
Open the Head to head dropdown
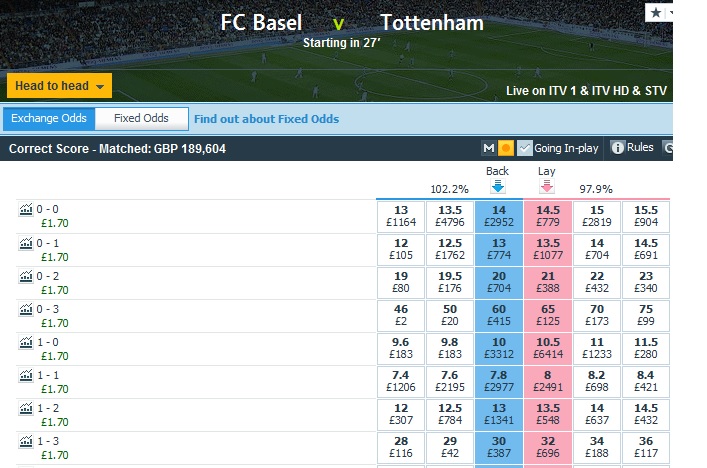click(x=60, y=86)
